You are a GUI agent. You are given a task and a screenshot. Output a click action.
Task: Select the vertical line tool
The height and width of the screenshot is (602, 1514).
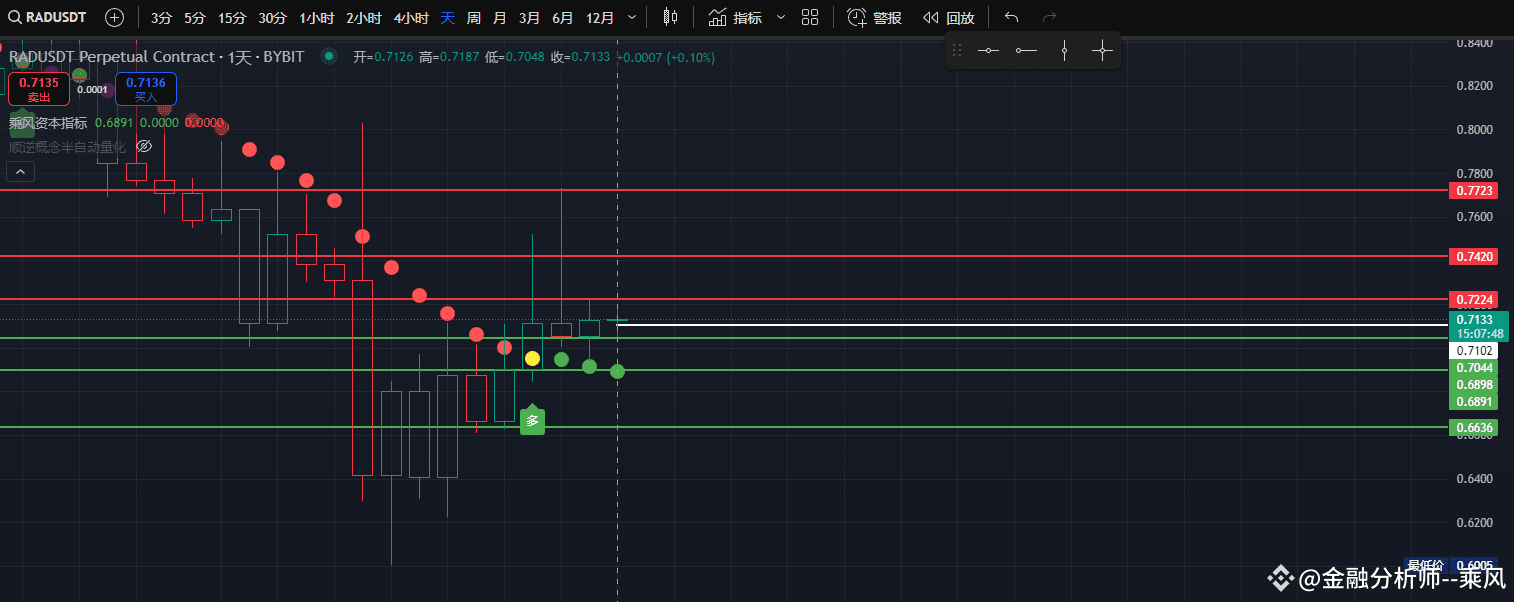point(1064,50)
